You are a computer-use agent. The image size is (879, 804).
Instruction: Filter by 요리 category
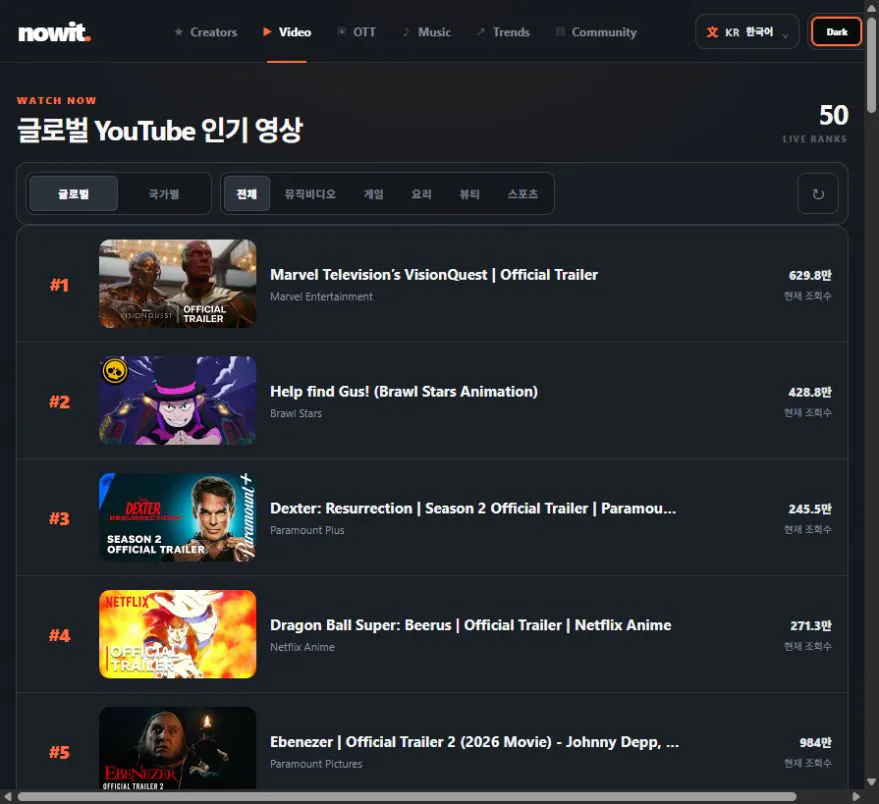pyautogui.click(x=422, y=194)
